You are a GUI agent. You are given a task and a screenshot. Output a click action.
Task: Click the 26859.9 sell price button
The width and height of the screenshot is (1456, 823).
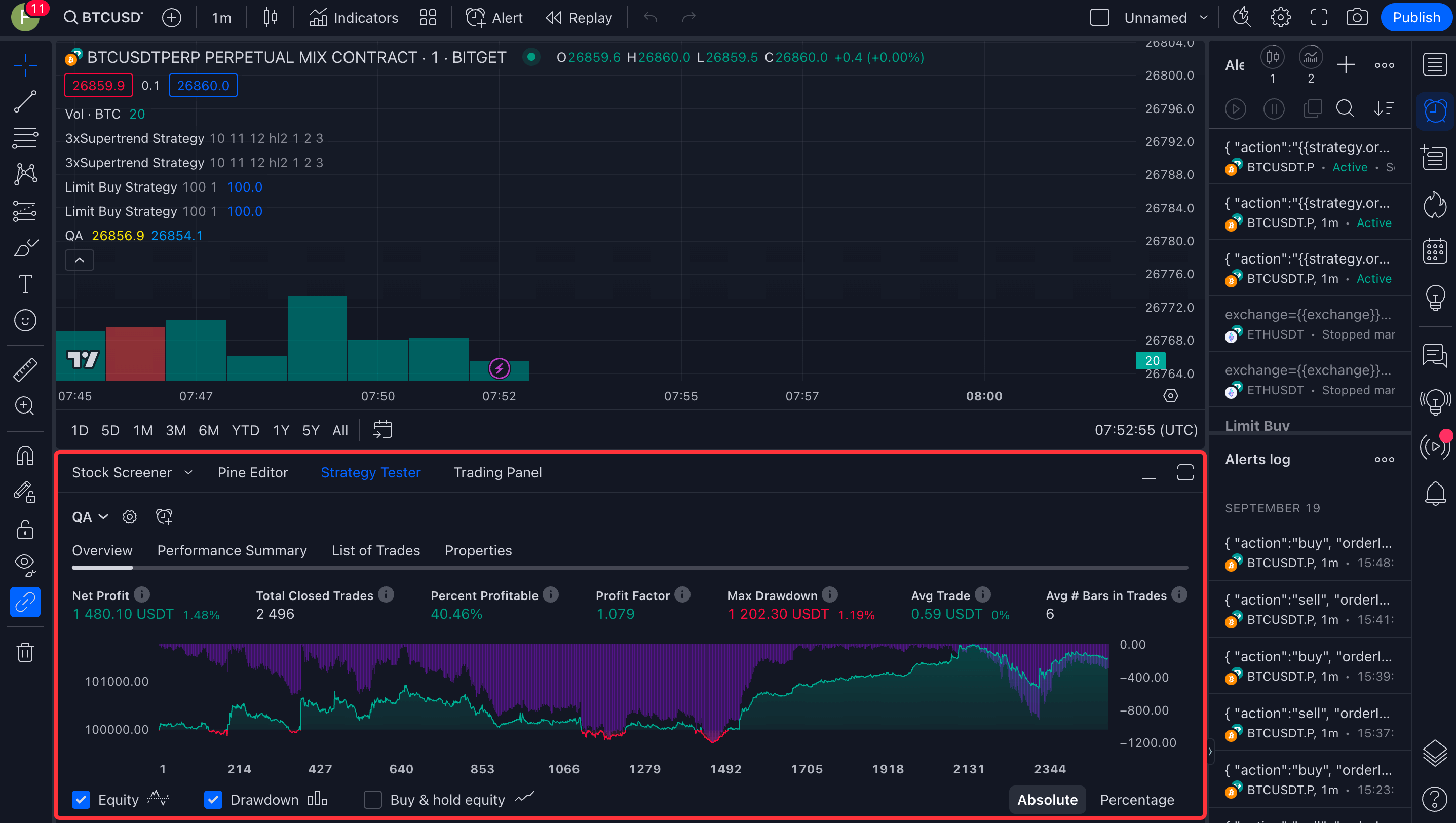point(98,85)
